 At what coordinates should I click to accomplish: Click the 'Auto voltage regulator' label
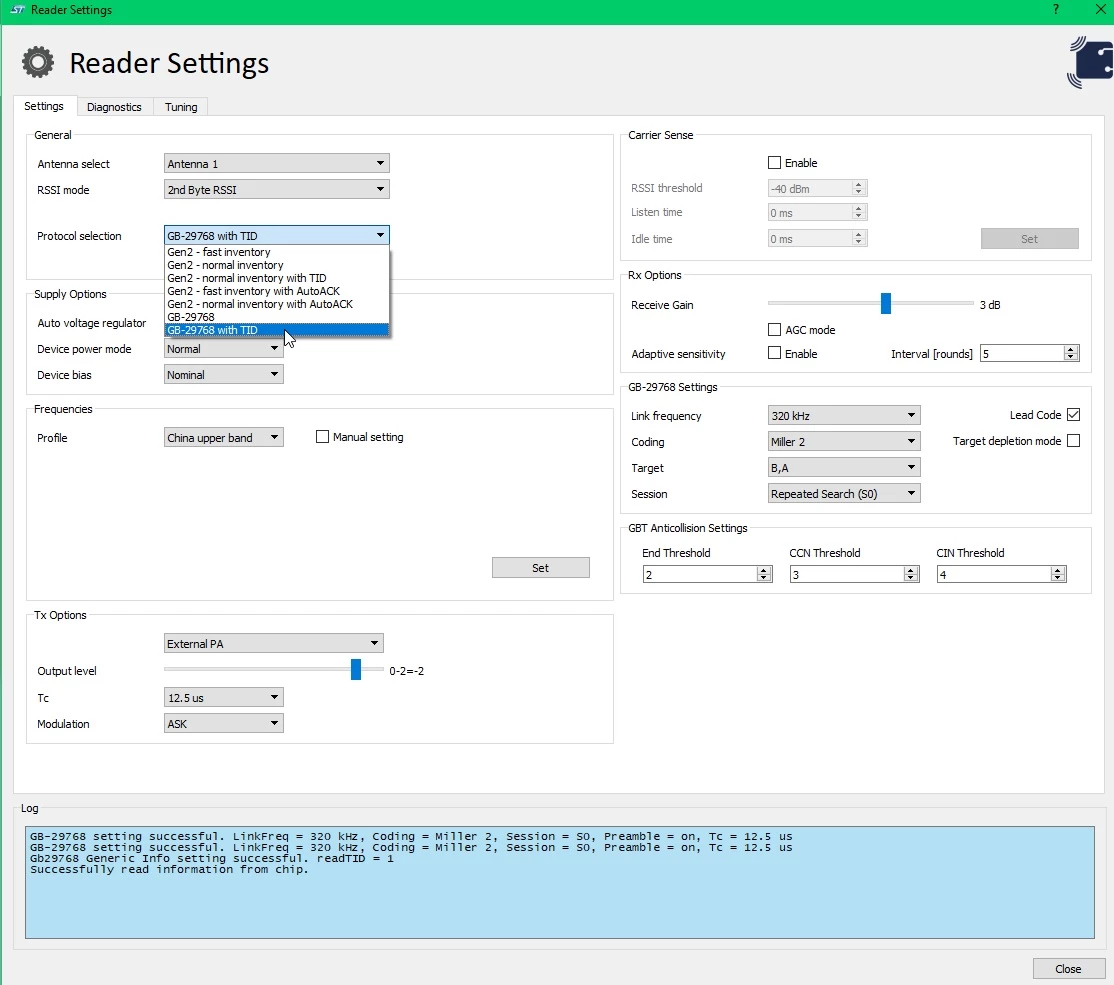coord(92,323)
